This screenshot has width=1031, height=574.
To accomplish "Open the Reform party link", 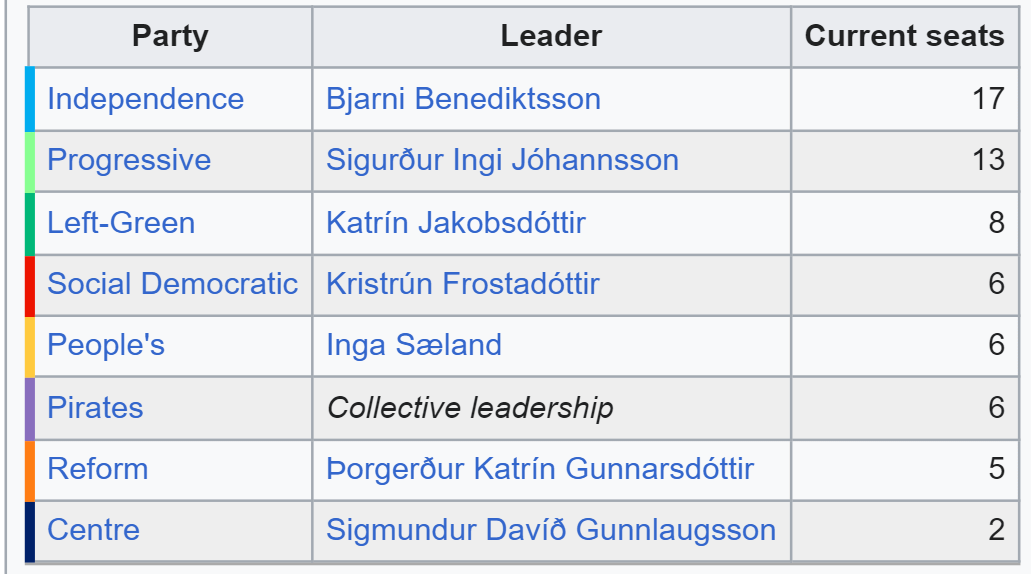I will 97,469.
